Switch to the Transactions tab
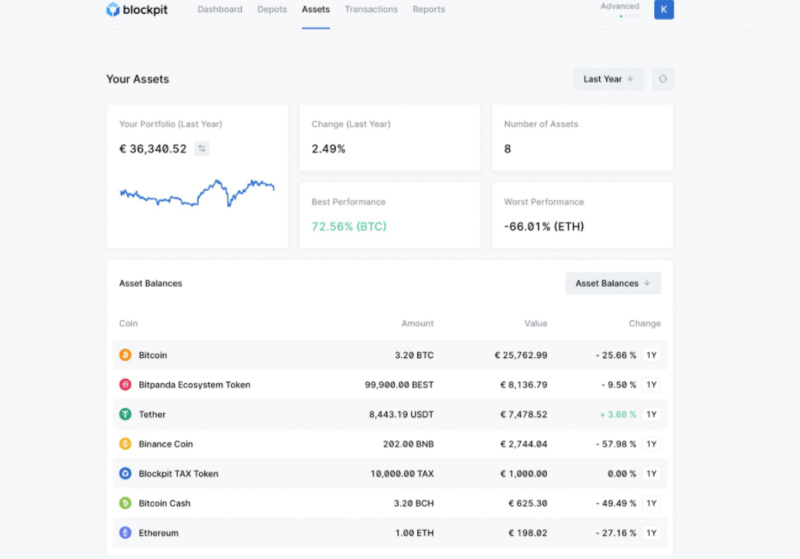The width and height of the screenshot is (800, 559). (x=371, y=10)
